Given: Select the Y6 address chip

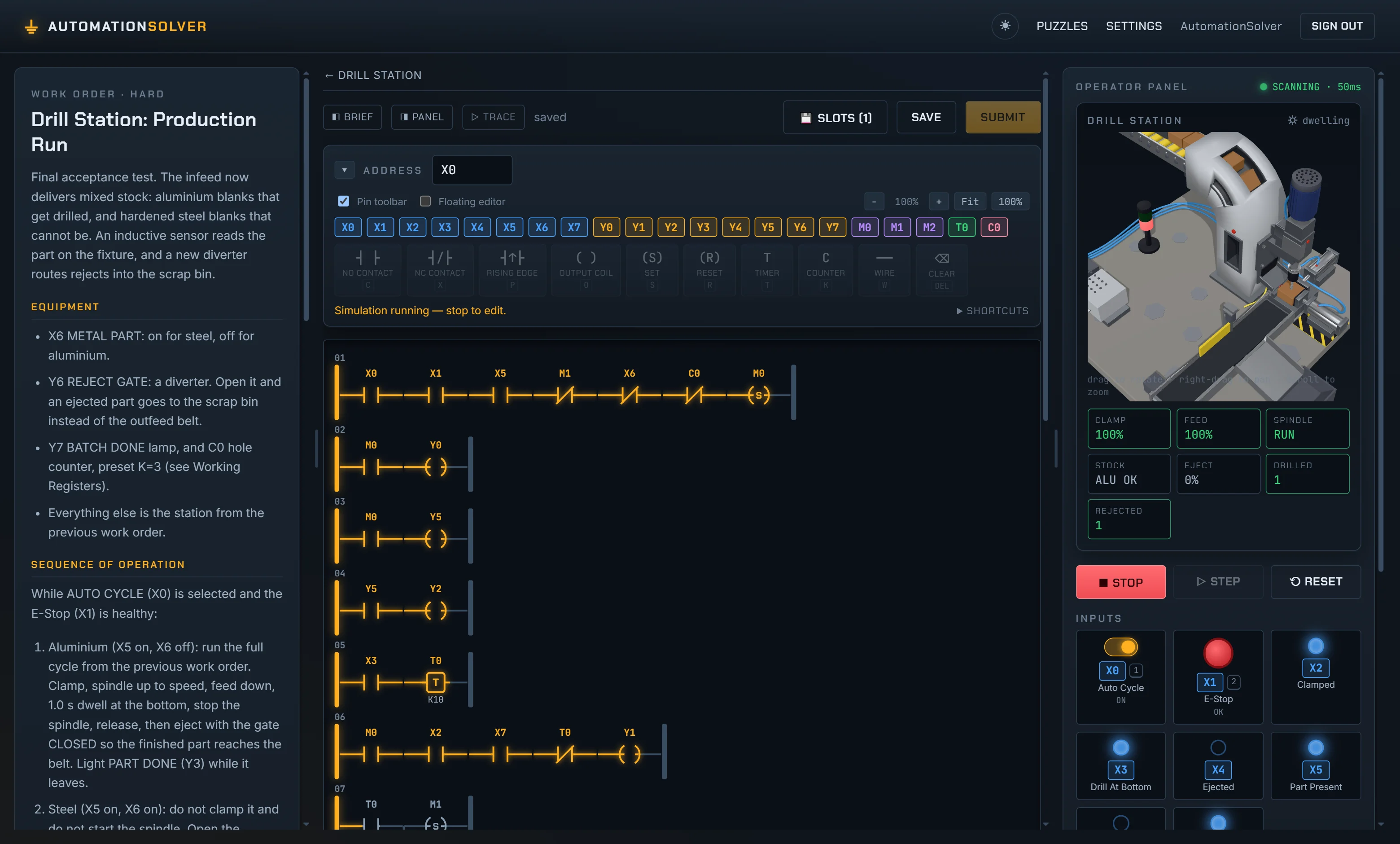Looking at the screenshot, I should 800,227.
